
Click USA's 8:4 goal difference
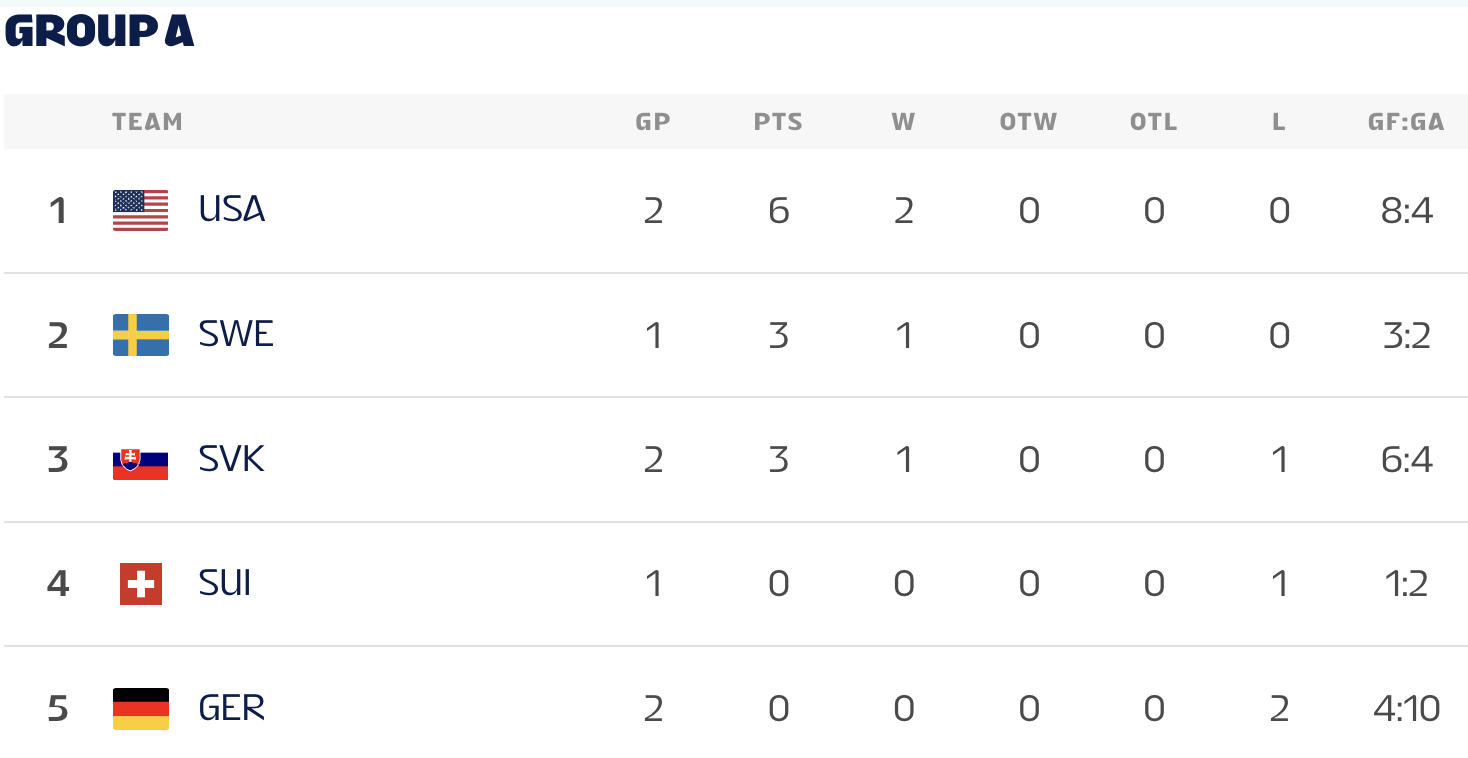[1406, 211]
